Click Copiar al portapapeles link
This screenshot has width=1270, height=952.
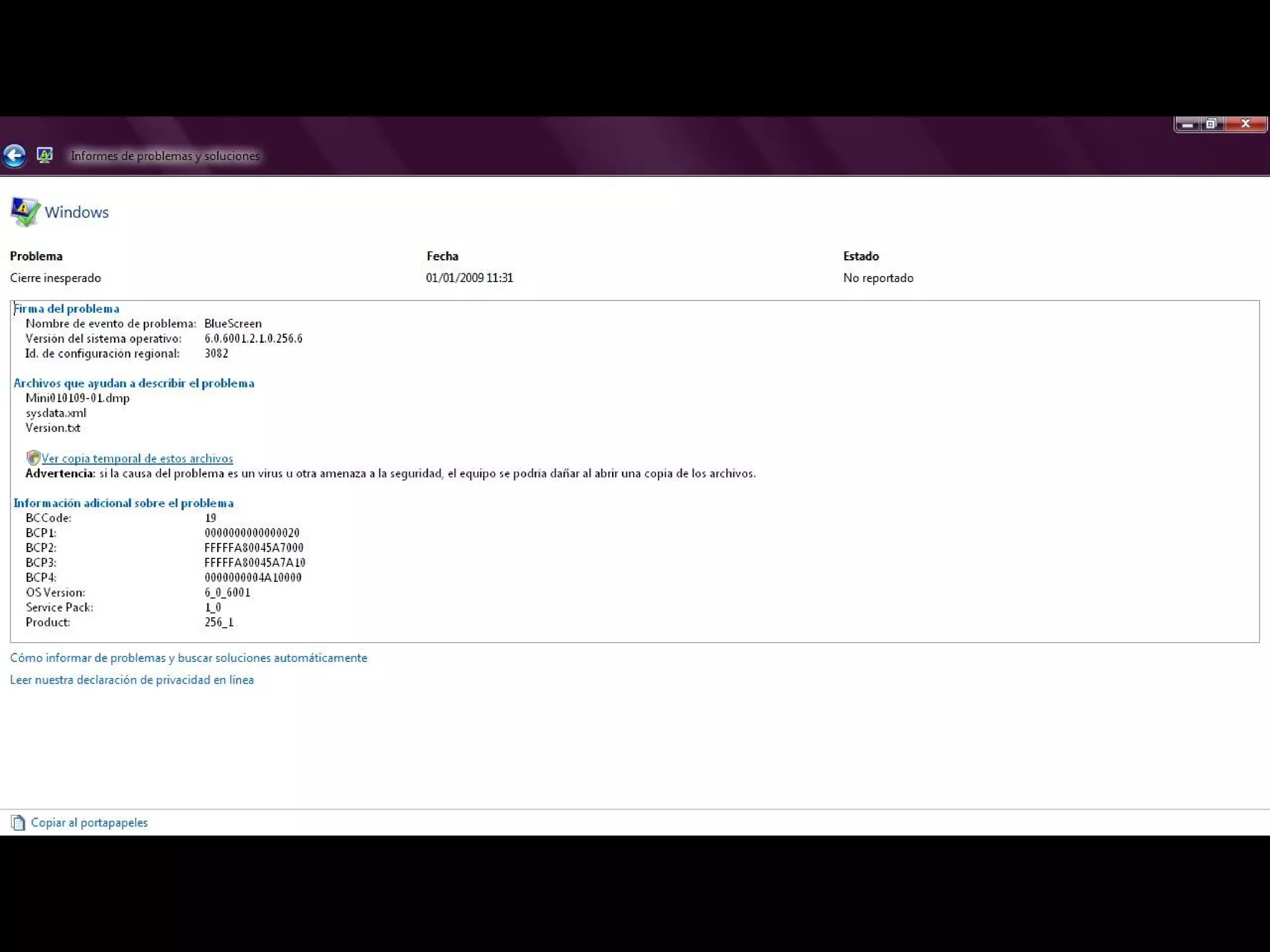(x=89, y=822)
